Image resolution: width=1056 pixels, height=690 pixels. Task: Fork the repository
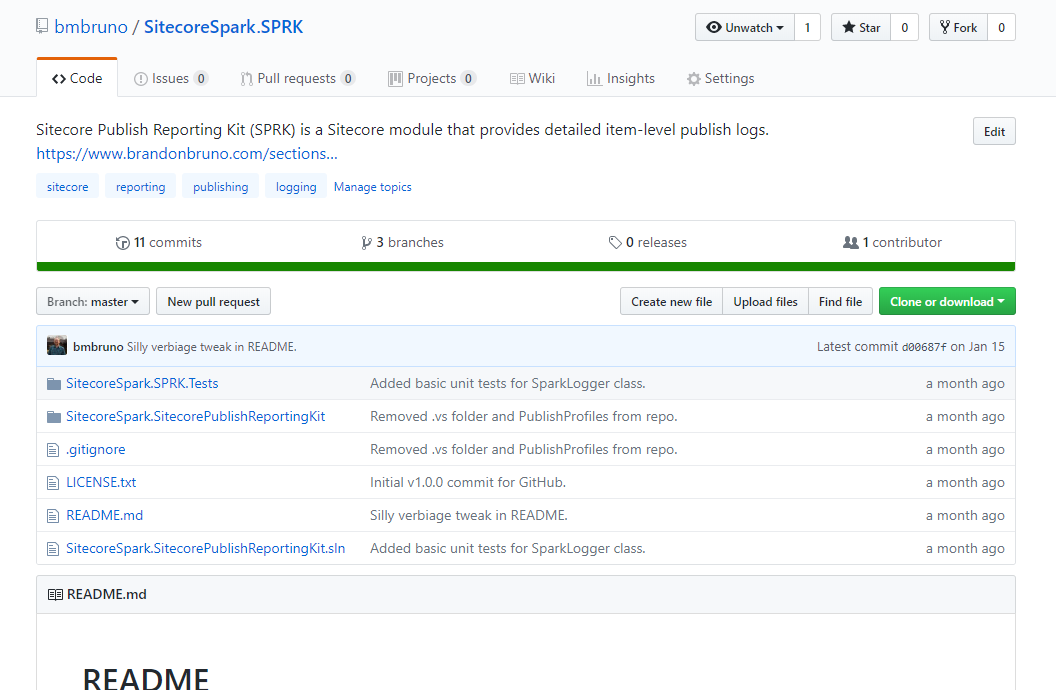click(958, 28)
